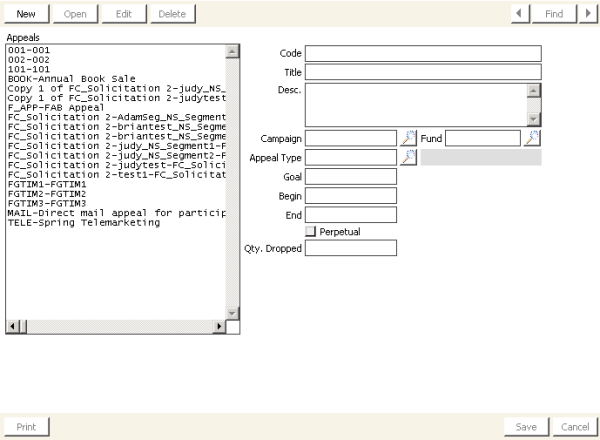Click the Qty. Dropped field
The height and width of the screenshot is (440, 600).
(350, 248)
